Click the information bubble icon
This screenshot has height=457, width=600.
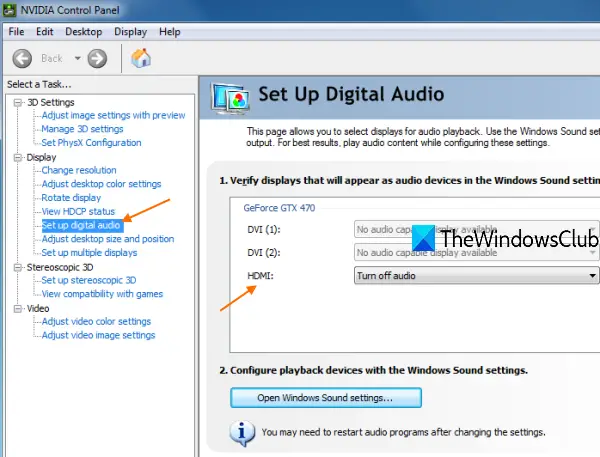coord(242,433)
